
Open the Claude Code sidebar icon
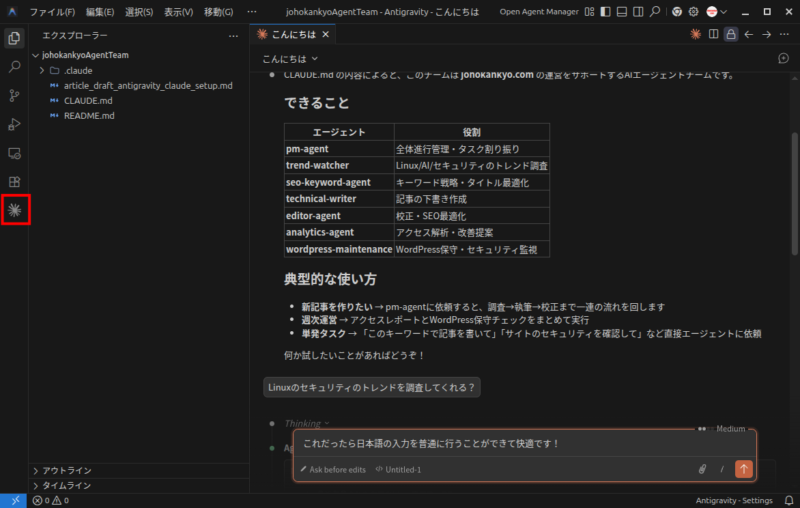(15, 210)
